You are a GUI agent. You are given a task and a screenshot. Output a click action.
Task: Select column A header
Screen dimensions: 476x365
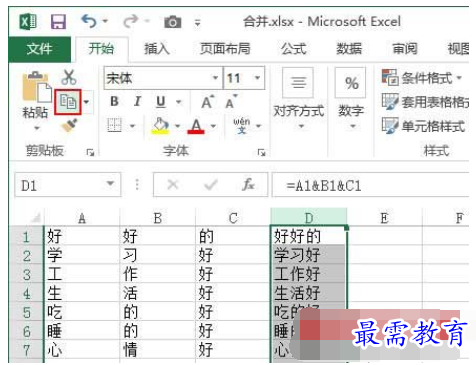[82, 218]
